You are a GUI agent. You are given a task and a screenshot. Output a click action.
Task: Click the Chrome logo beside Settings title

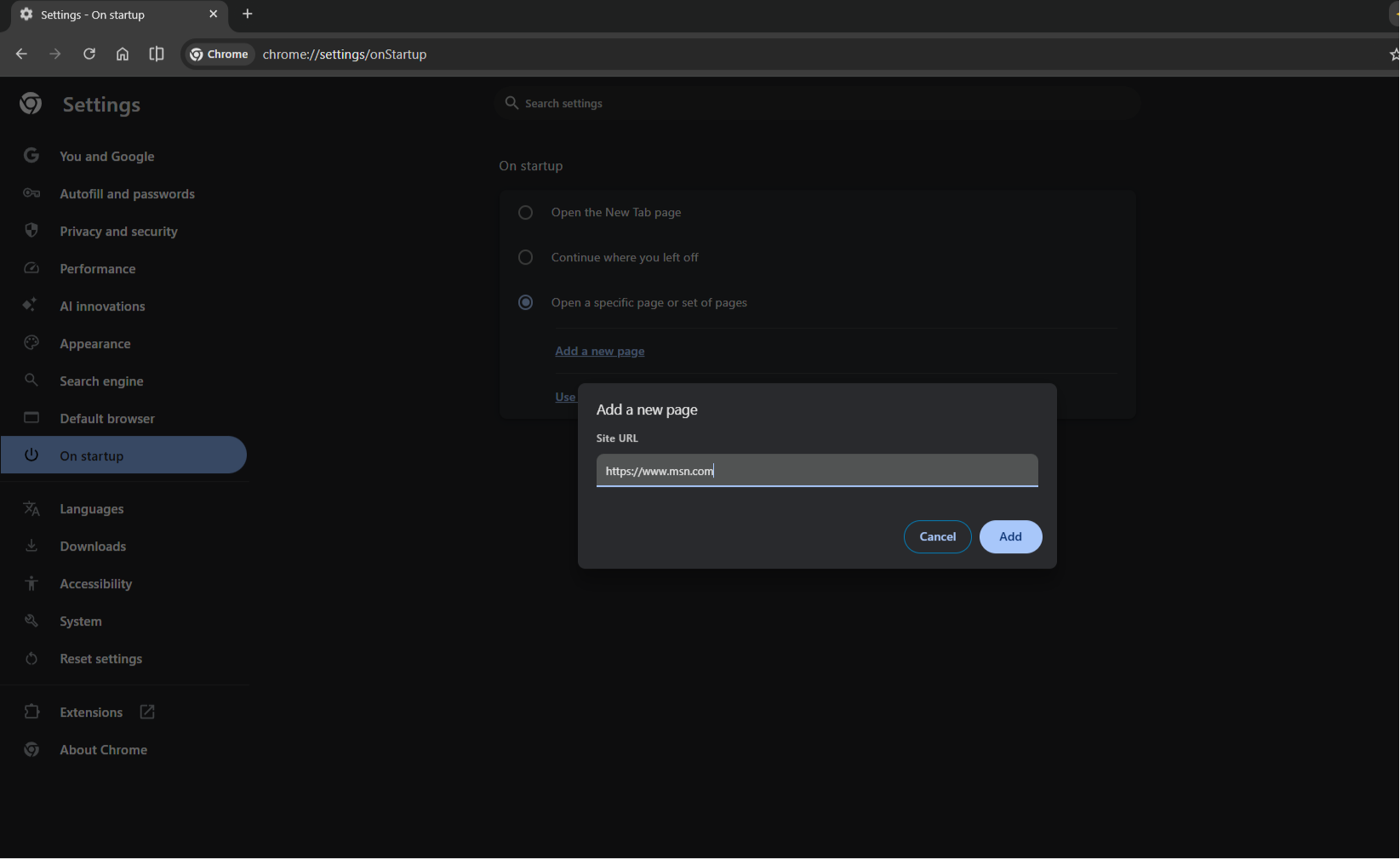coord(31,104)
